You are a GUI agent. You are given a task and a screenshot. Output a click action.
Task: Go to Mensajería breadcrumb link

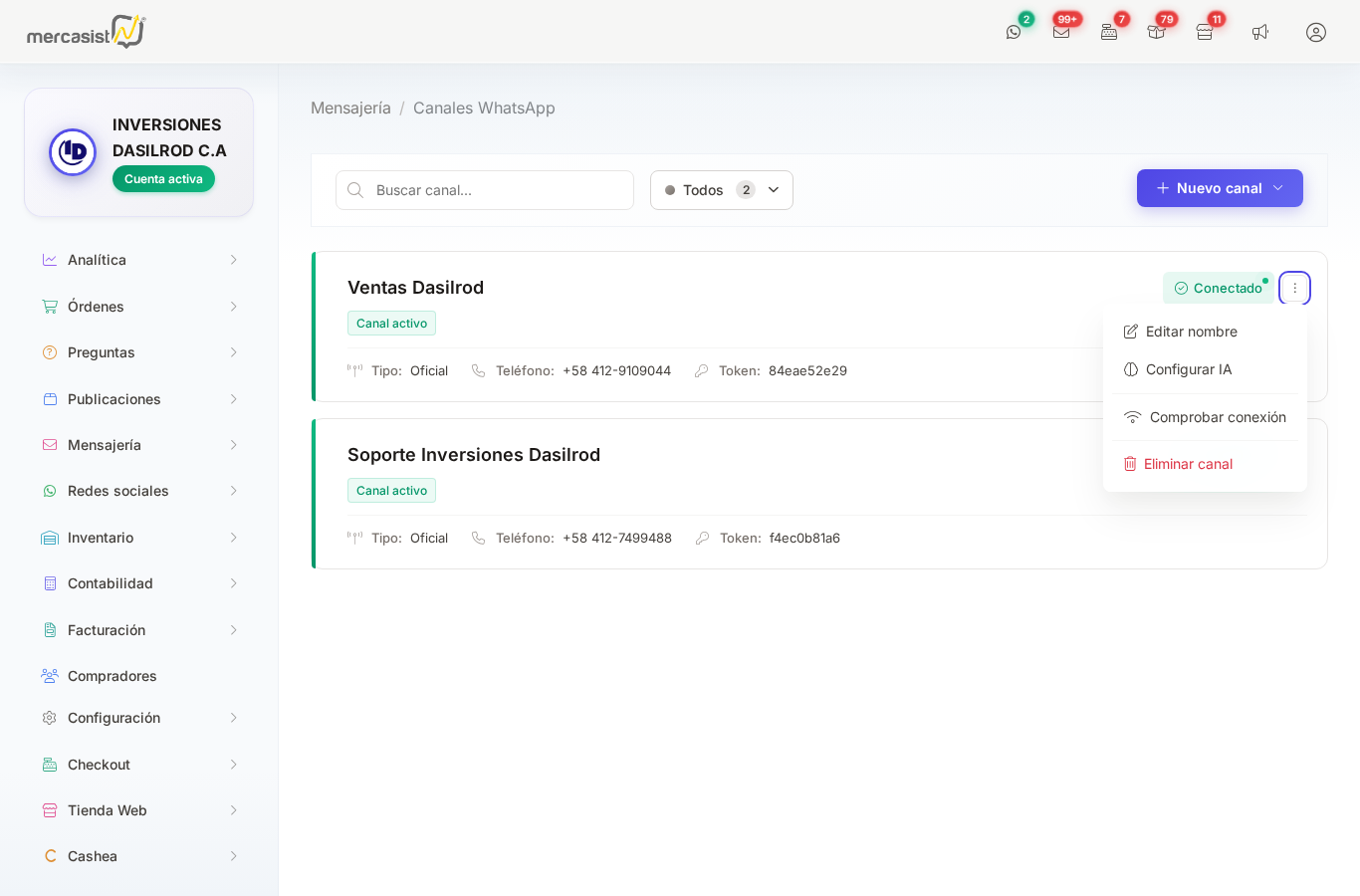(350, 108)
